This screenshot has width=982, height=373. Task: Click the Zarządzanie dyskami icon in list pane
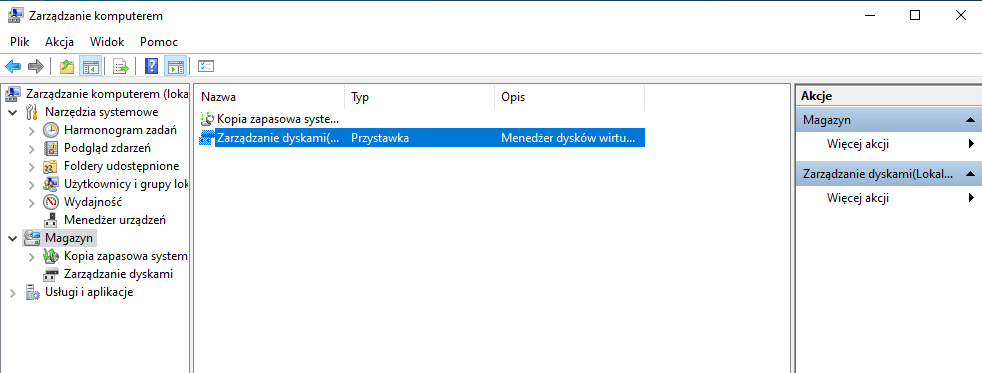207,138
